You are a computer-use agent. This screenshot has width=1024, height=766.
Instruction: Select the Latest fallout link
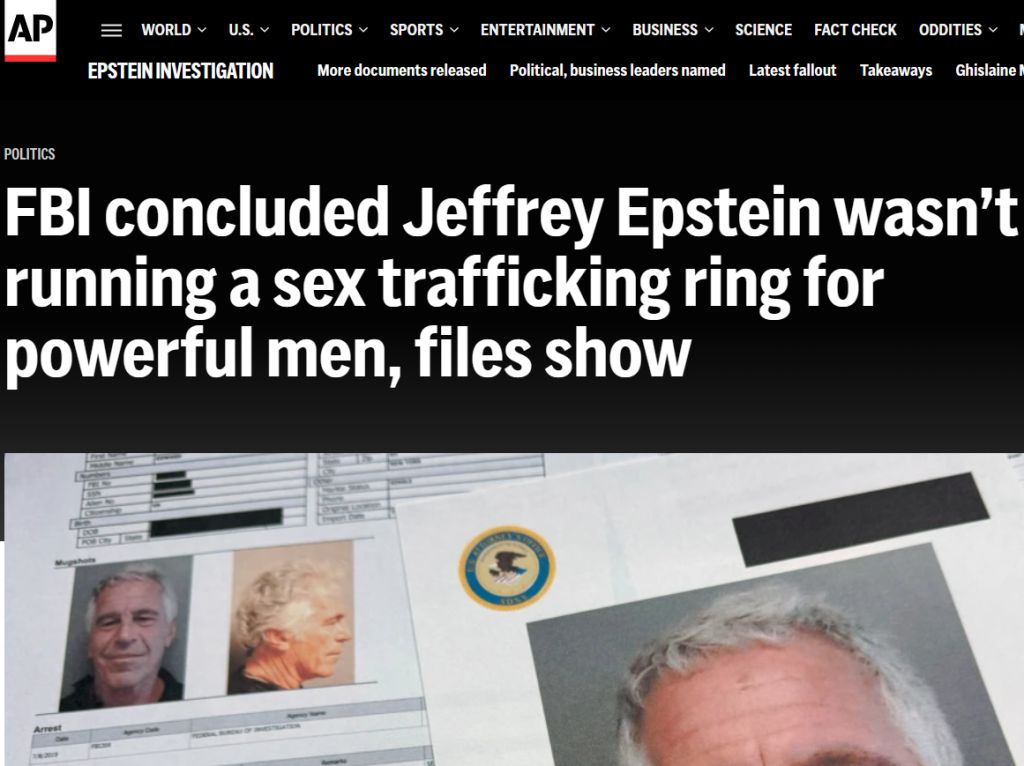(x=792, y=71)
